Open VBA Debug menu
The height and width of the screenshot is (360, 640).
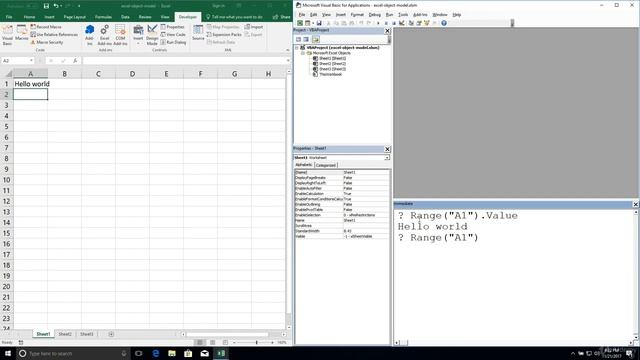pyautogui.click(x=374, y=15)
